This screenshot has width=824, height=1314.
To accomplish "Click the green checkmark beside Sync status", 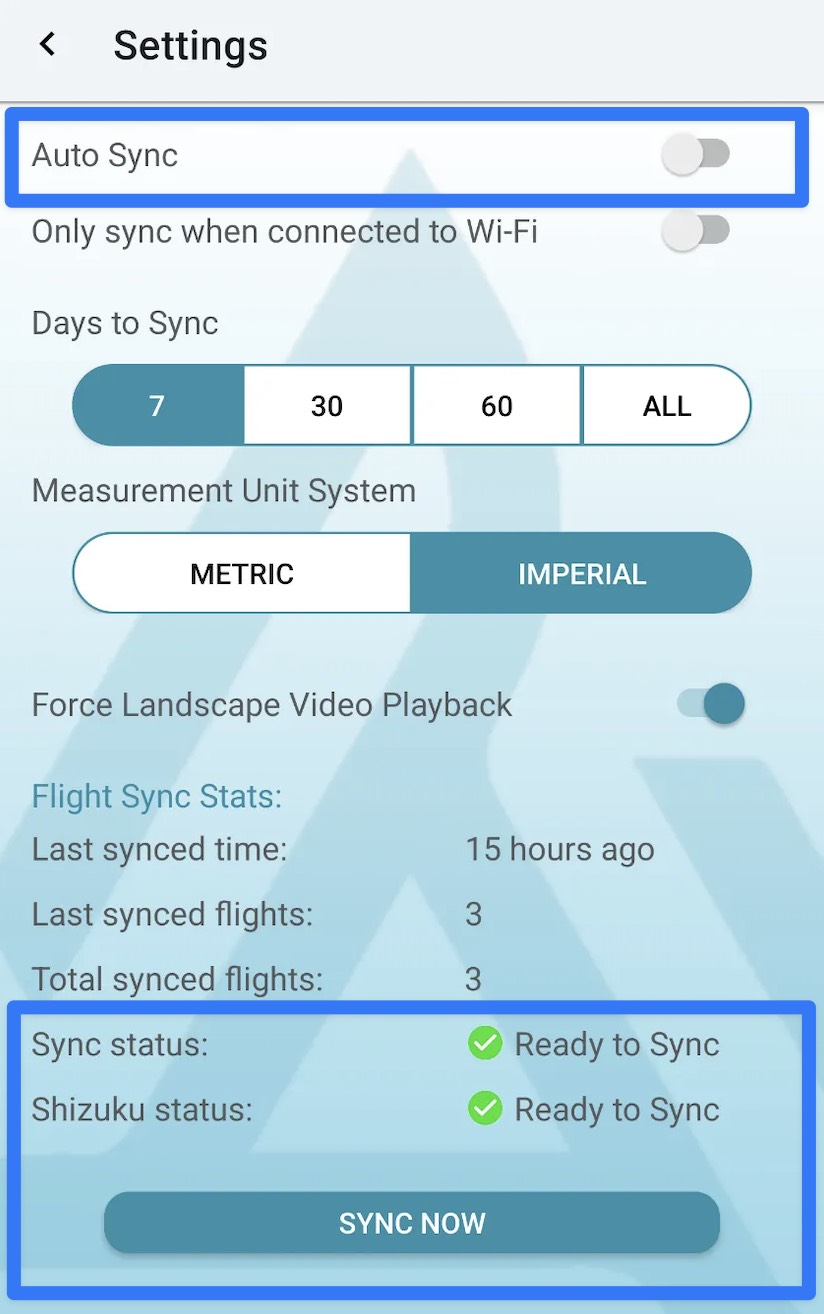I will (485, 1044).
